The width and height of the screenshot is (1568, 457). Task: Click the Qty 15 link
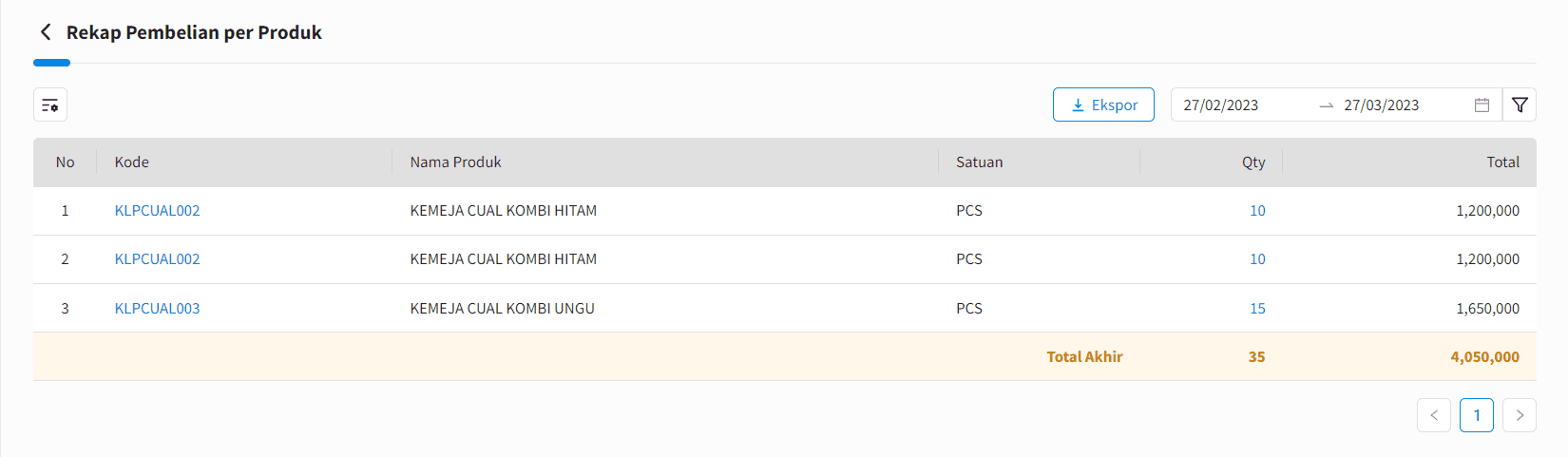pyautogui.click(x=1257, y=309)
